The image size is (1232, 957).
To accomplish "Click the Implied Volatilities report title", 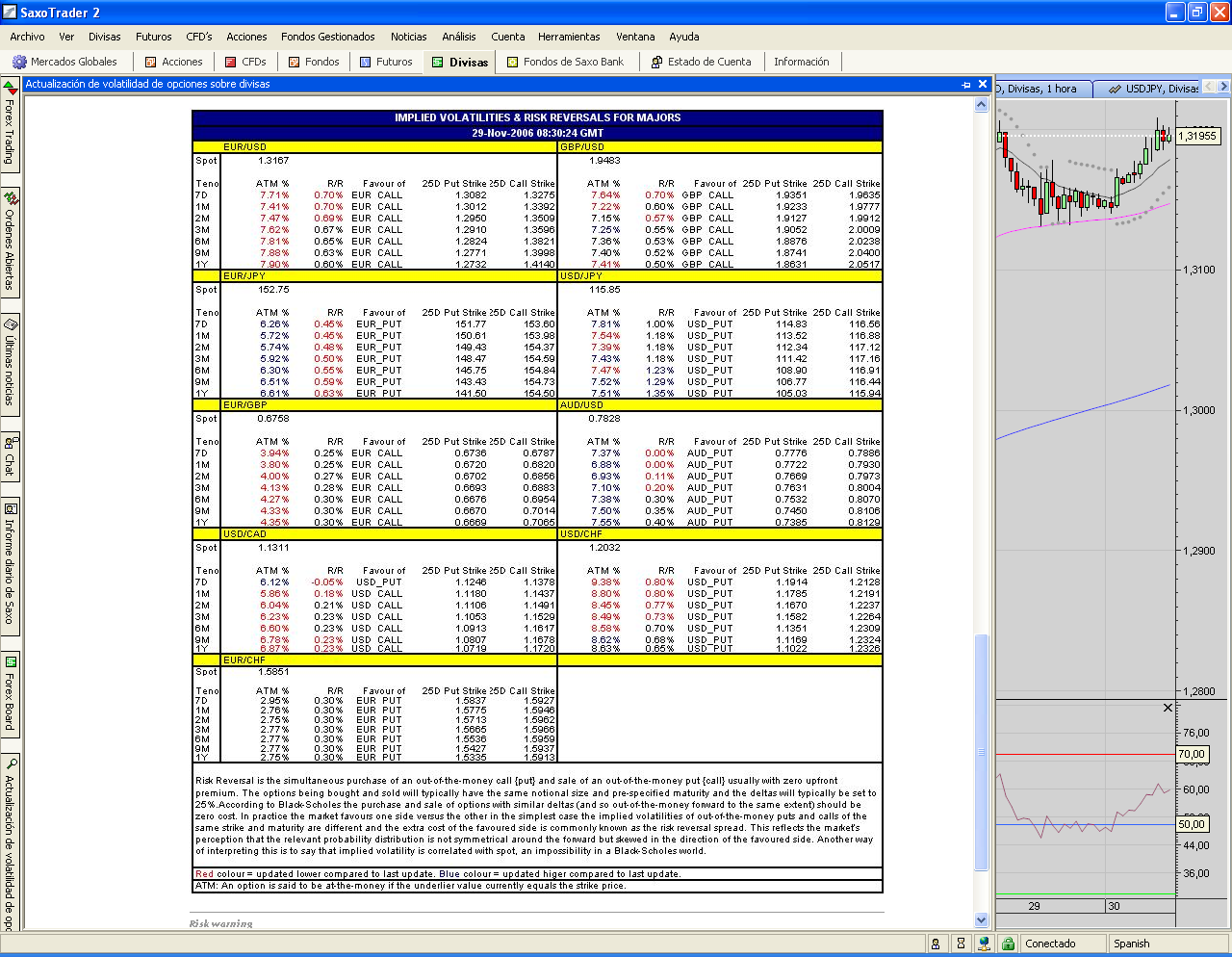I will tap(537, 117).
